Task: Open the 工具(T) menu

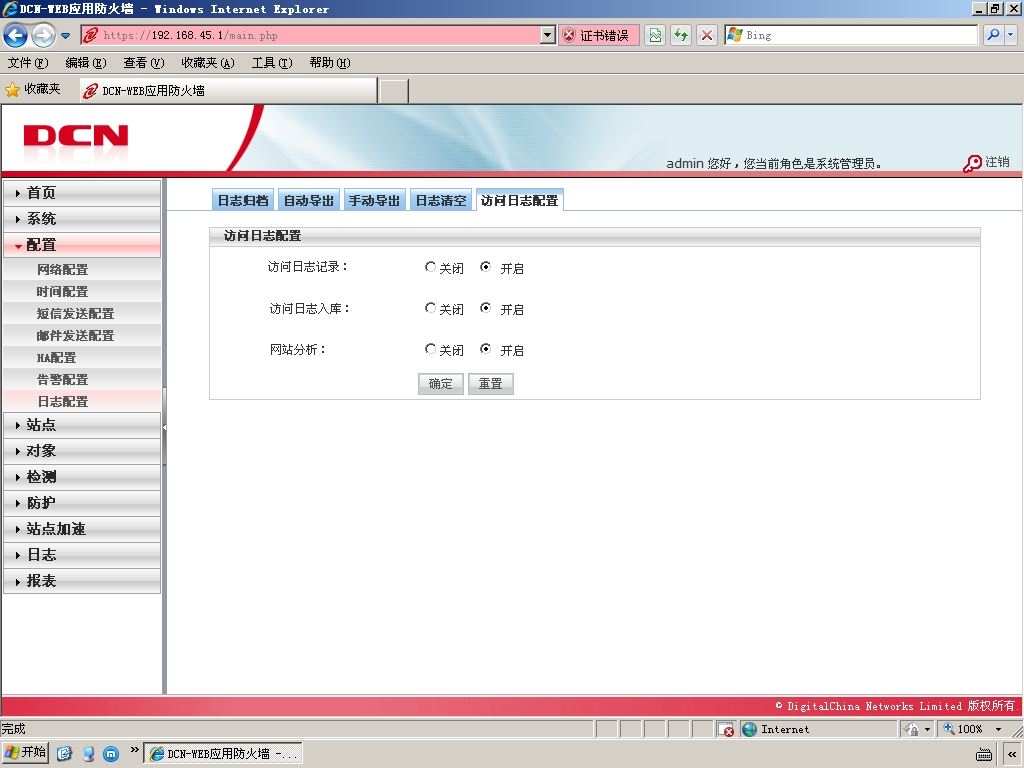Action: point(272,63)
